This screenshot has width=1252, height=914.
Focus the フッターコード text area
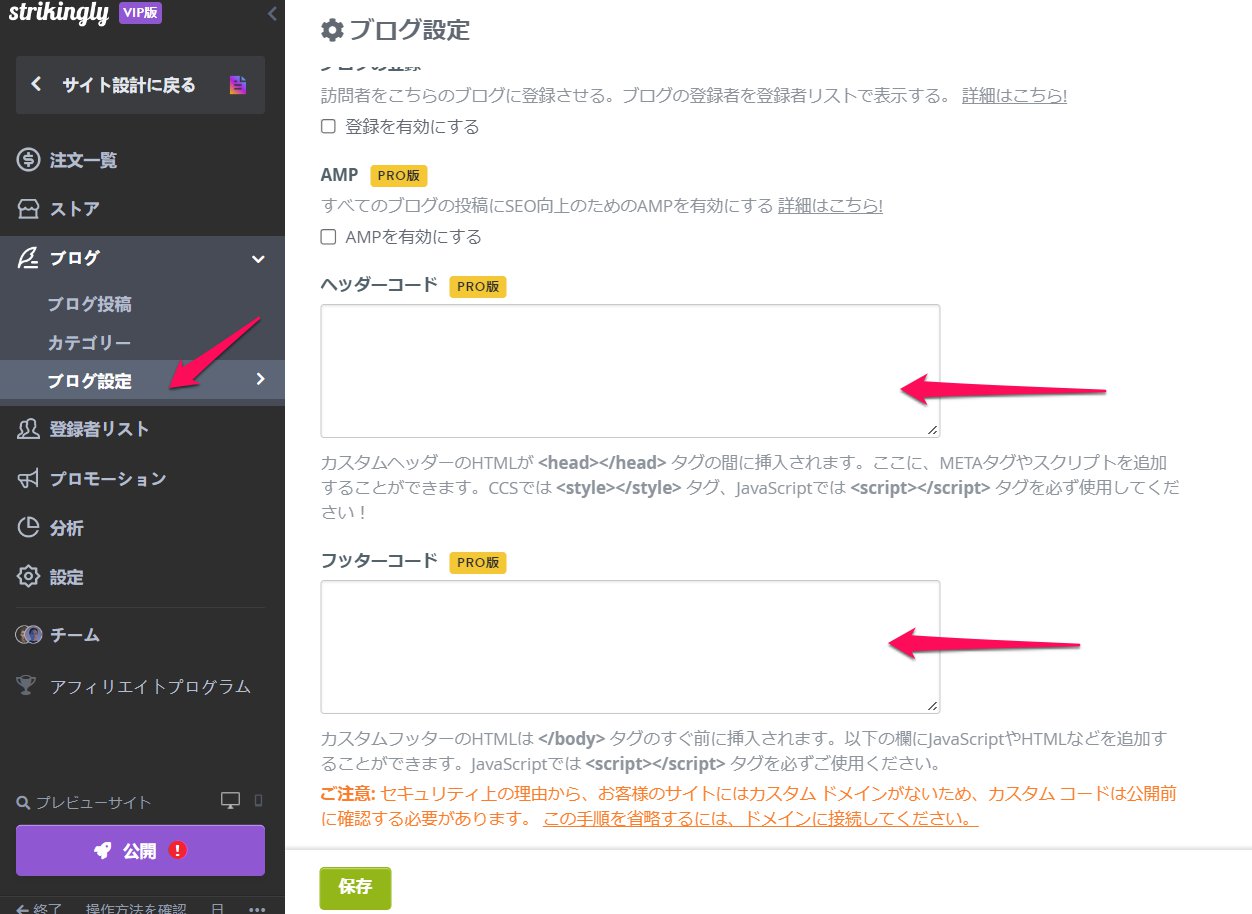[630, 647]
